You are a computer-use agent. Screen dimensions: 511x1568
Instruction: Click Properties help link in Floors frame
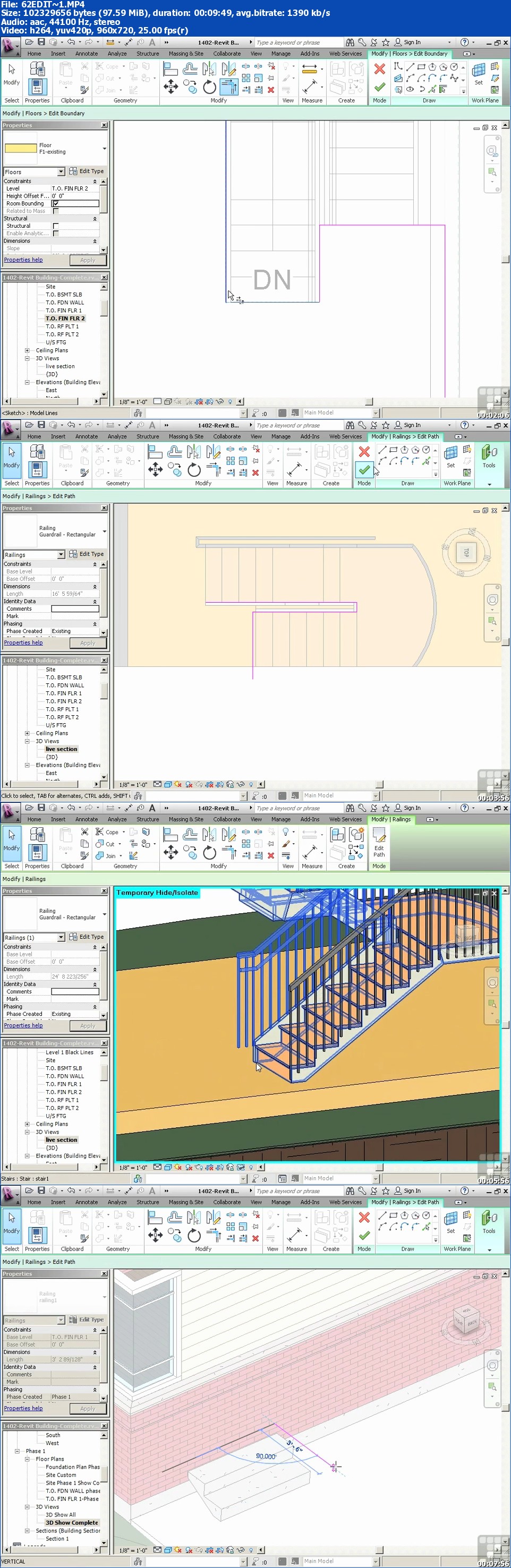(23, 260)
